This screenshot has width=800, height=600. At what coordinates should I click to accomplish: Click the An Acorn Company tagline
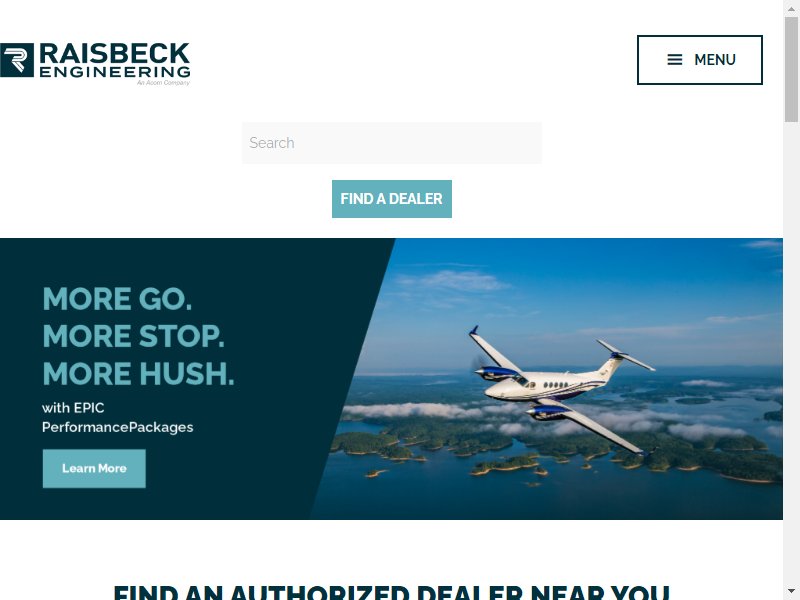(163, 83)
